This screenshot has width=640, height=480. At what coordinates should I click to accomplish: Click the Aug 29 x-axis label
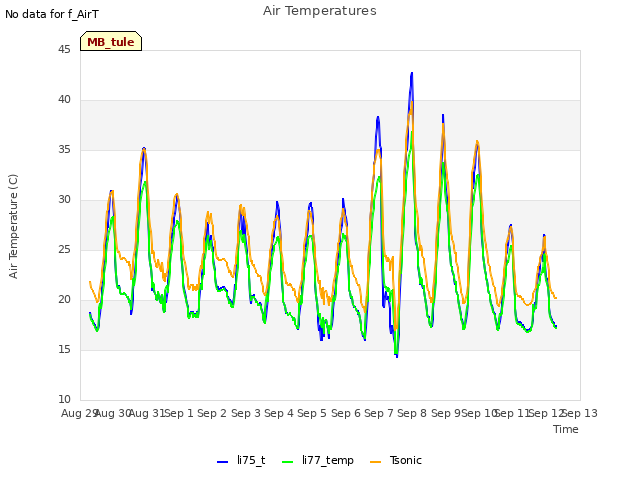pos(79,413)
